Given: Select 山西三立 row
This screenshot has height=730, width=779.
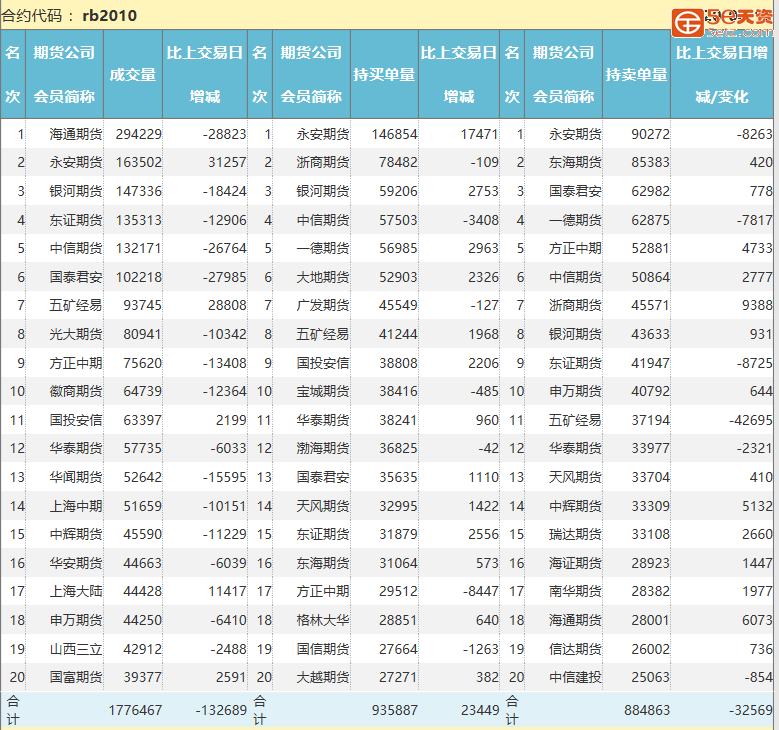Looking at the screenshot, I should [x=76, y=649].
